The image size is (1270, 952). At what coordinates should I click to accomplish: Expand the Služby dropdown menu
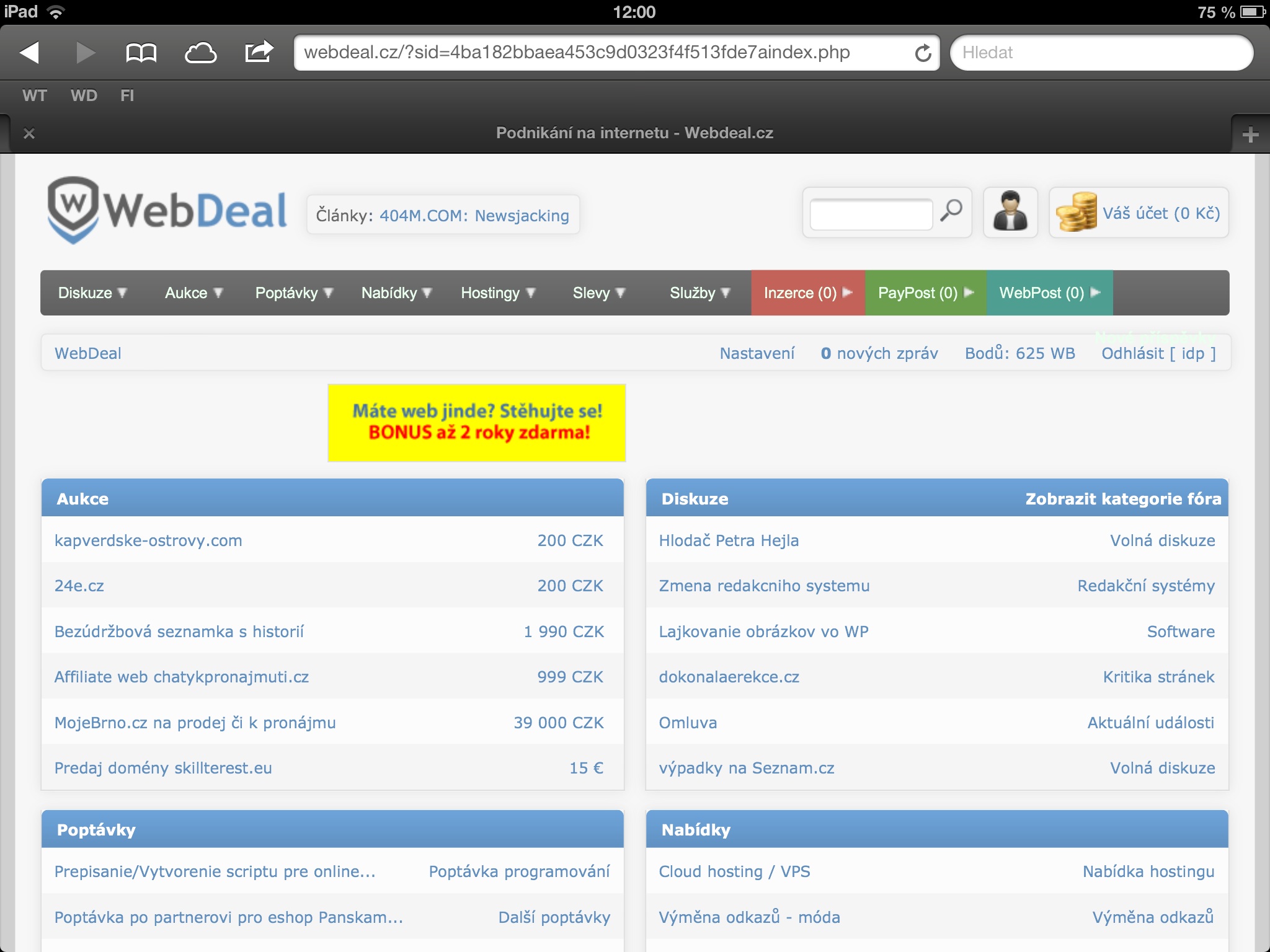(x=700, y=293)
